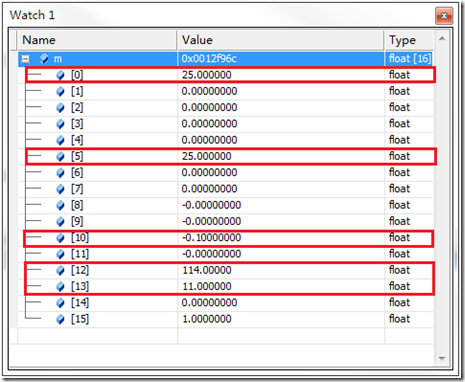
Task: Click the scrollbar up arrow
Action: (442, 39)
